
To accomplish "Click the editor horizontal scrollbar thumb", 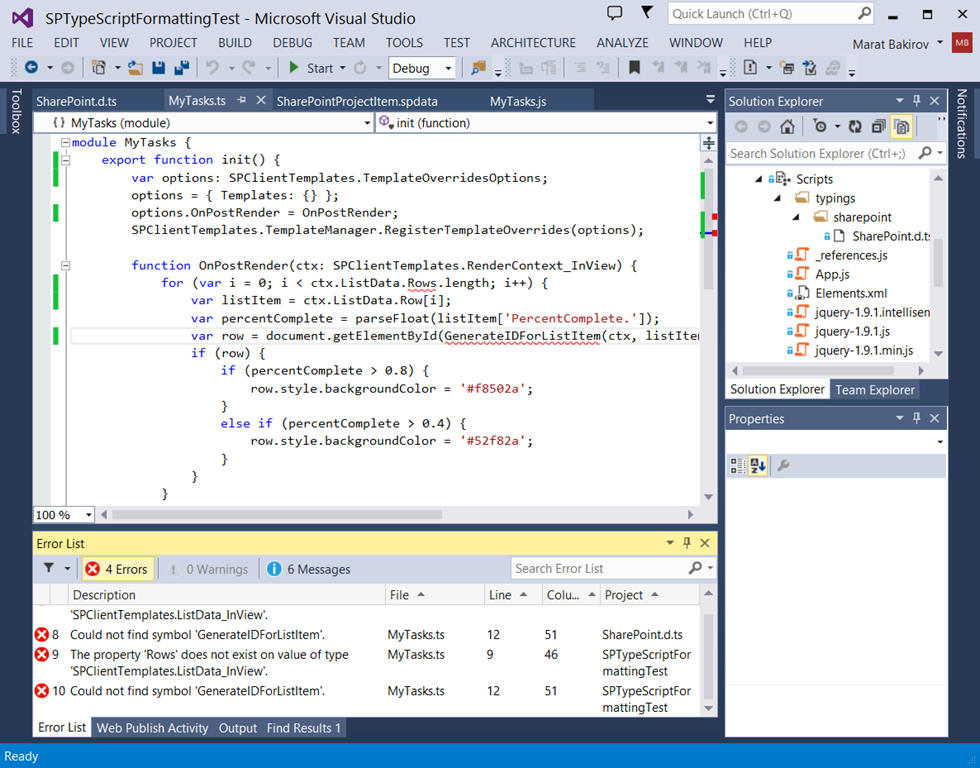I will pos(277,515).
